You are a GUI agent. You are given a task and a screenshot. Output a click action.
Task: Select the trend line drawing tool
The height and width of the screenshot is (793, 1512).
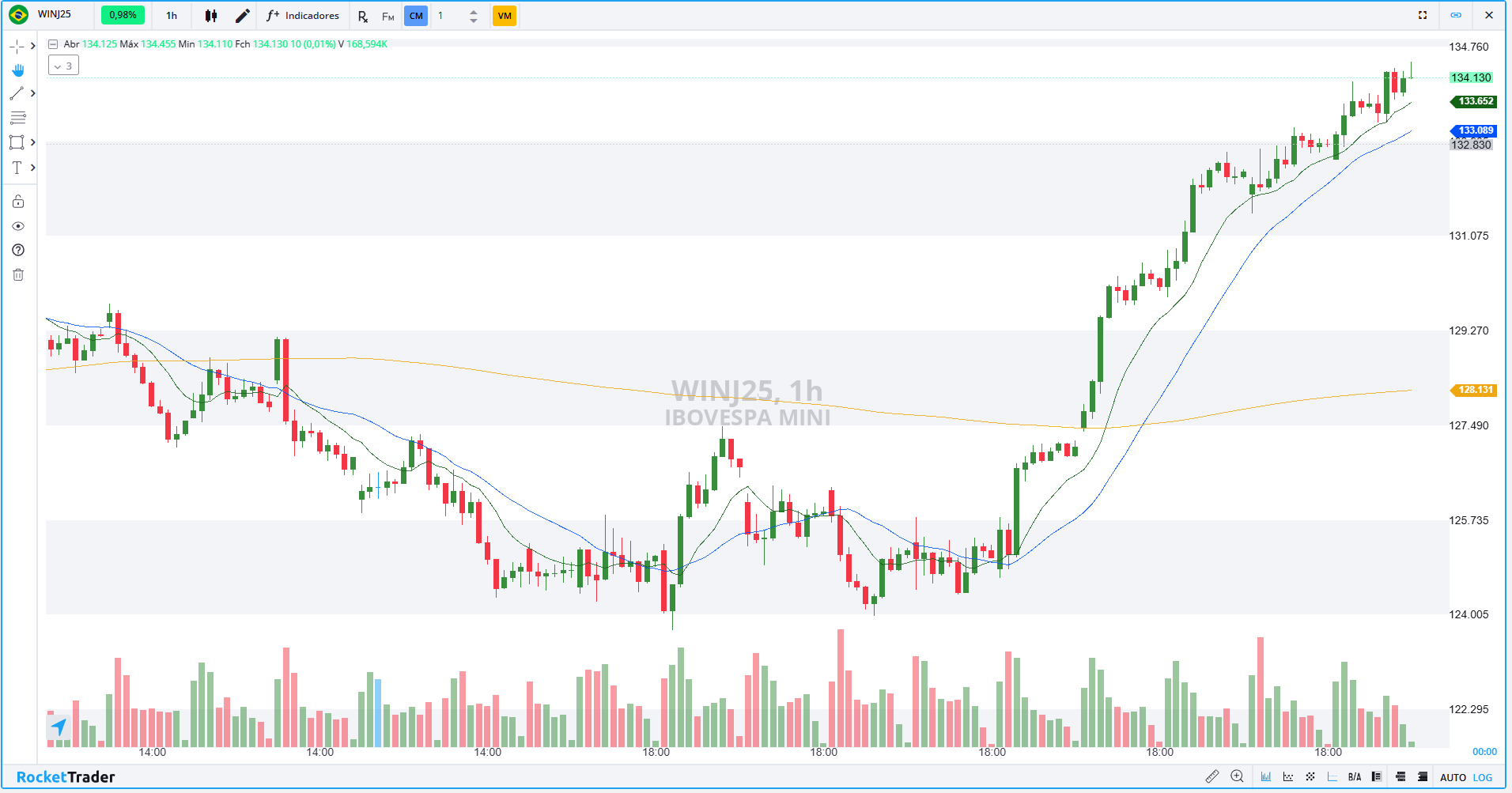17,93
